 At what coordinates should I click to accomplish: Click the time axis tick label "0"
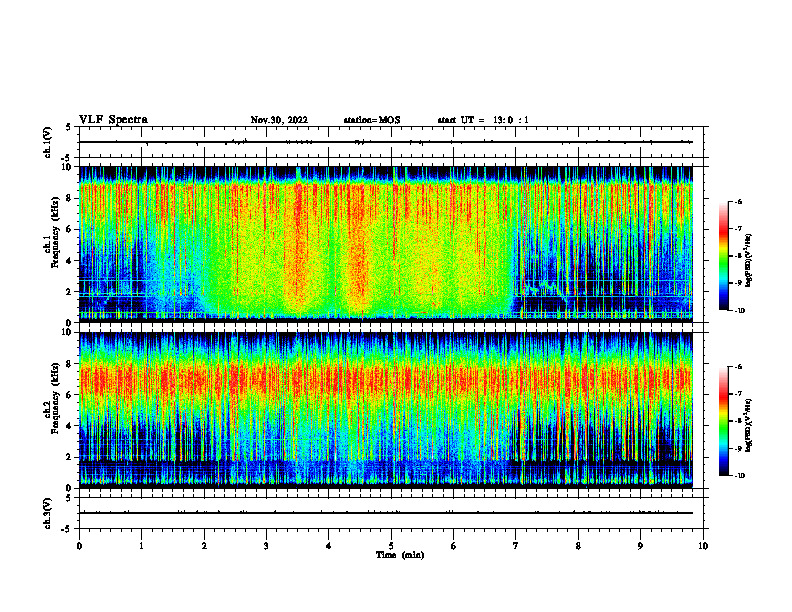(79, 546)
